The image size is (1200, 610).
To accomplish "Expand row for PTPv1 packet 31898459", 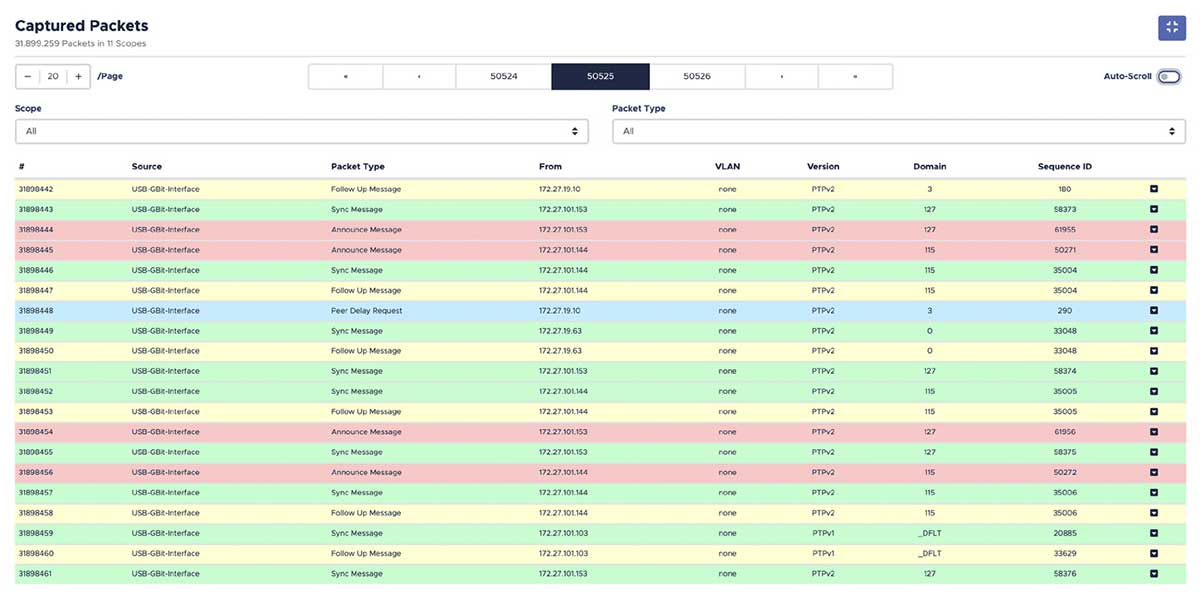I will 1153,533.
